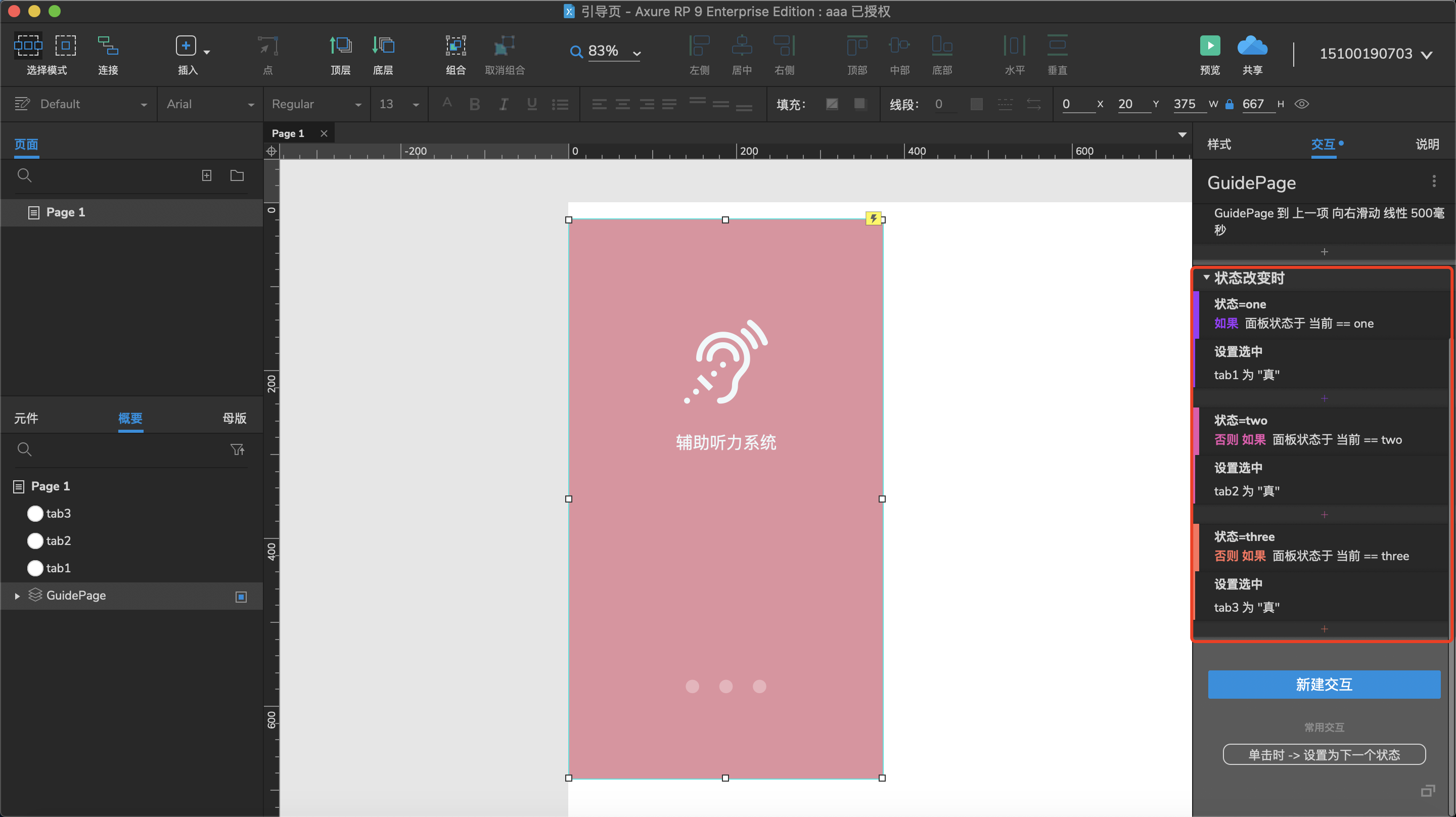Switch to the 样式 tab
The image size is (1456, 817).
tap(1219, 144)
